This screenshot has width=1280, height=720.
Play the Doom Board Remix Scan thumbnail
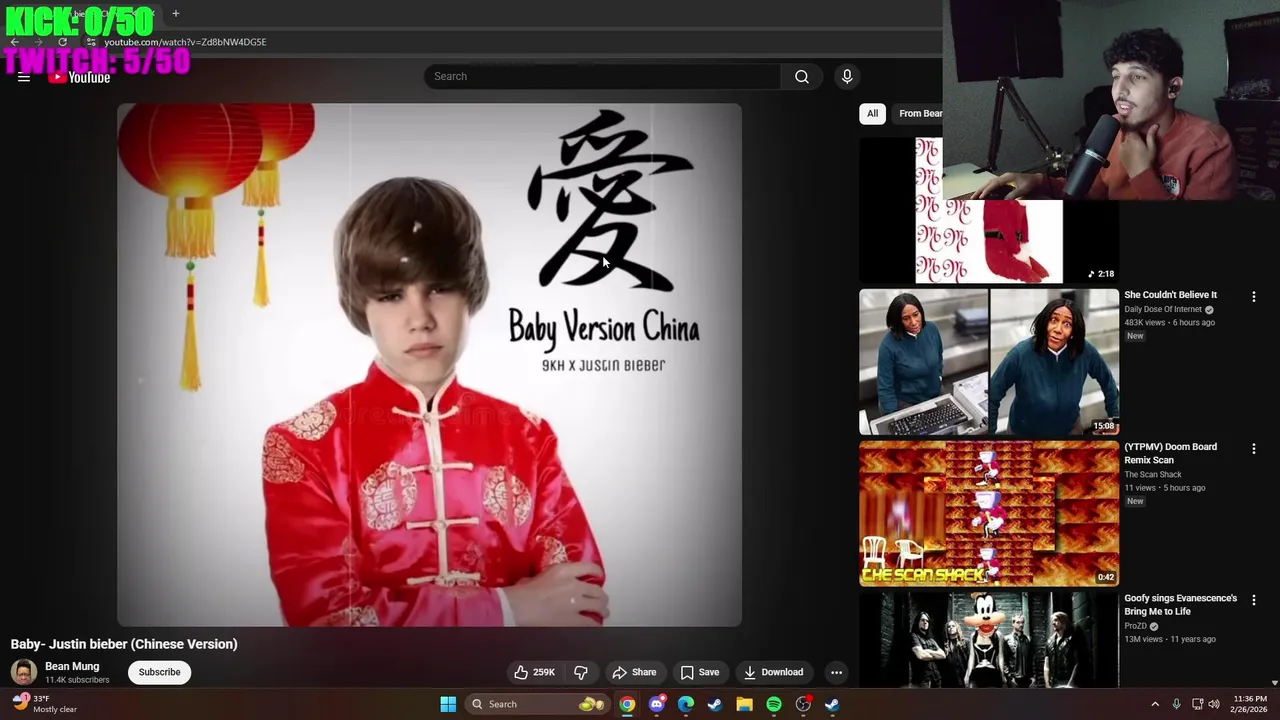pos(989,513)
